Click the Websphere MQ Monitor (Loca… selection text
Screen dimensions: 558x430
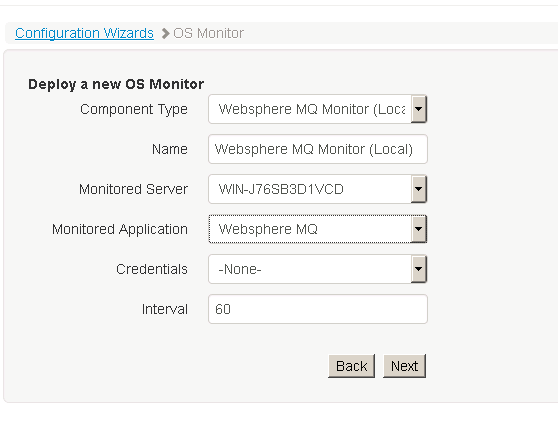(x=312, y=109)
